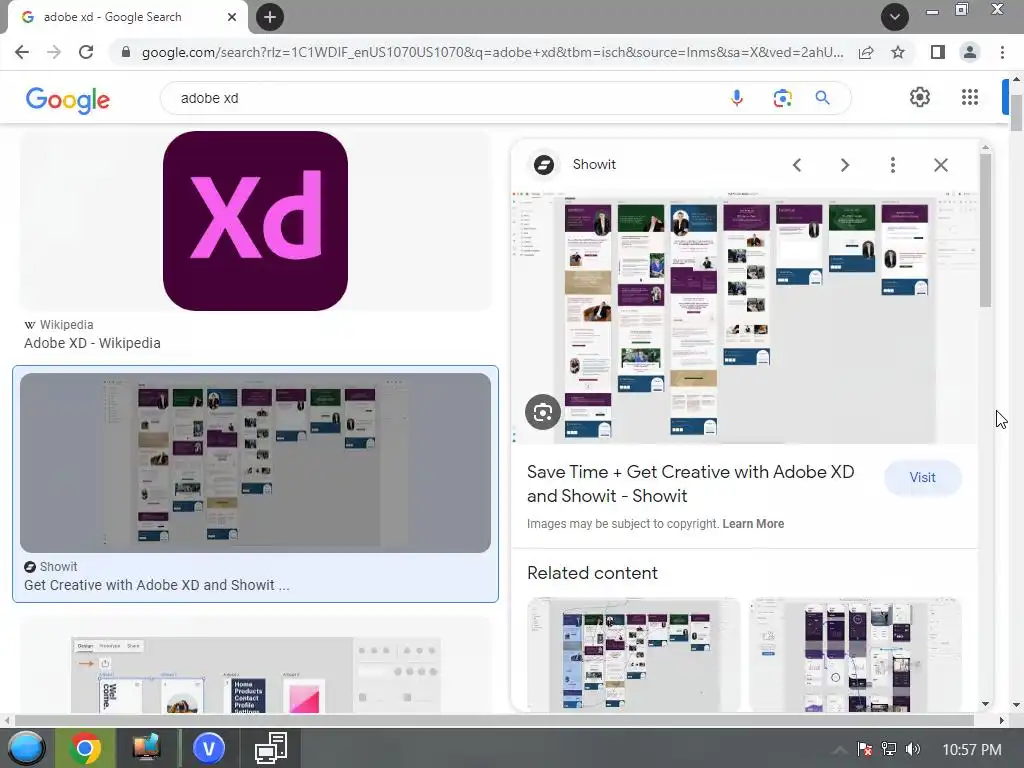Go forward in browser history
The image size is (1024, 768).
coord(54,52)
